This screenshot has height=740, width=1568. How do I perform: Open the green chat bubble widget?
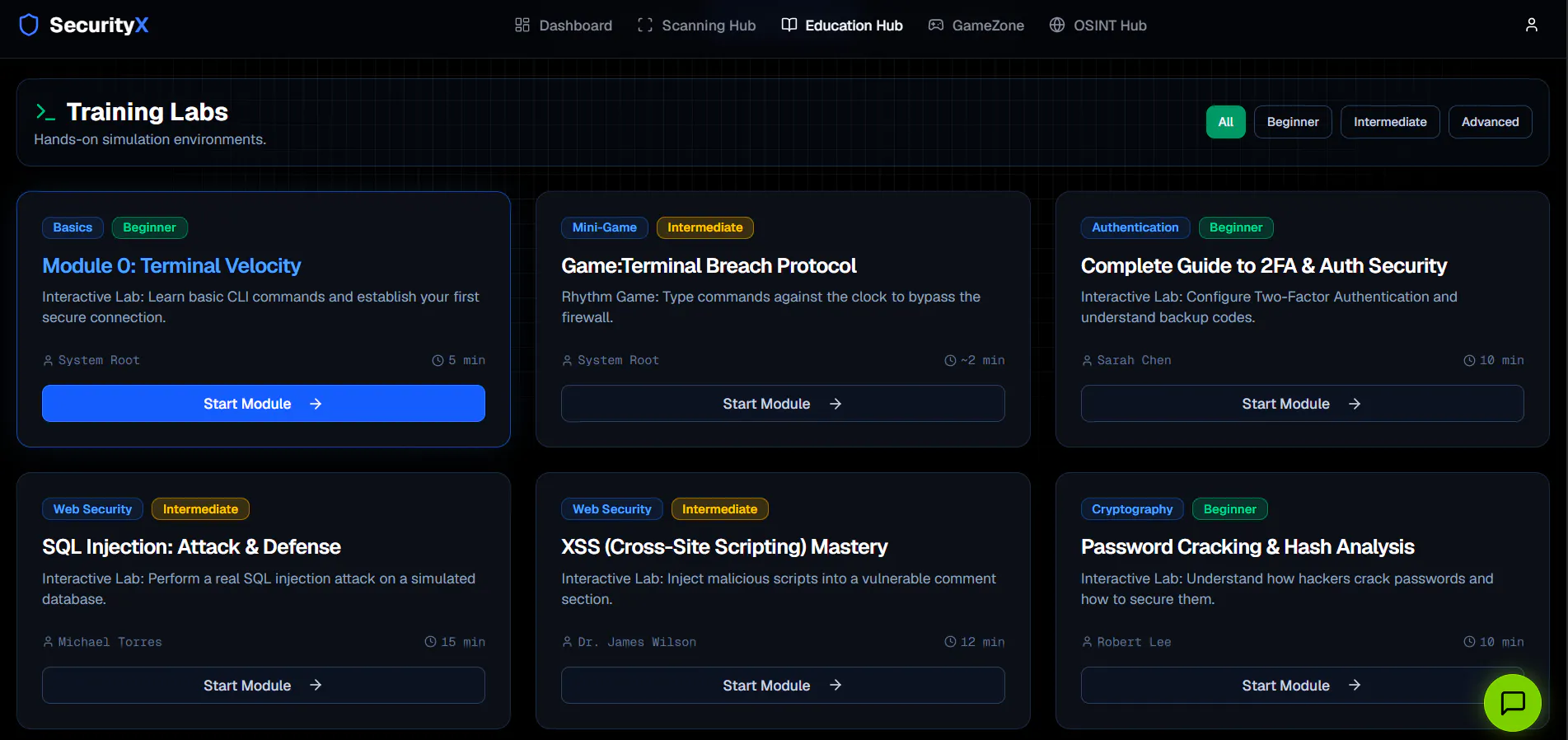pos(1513,703)
